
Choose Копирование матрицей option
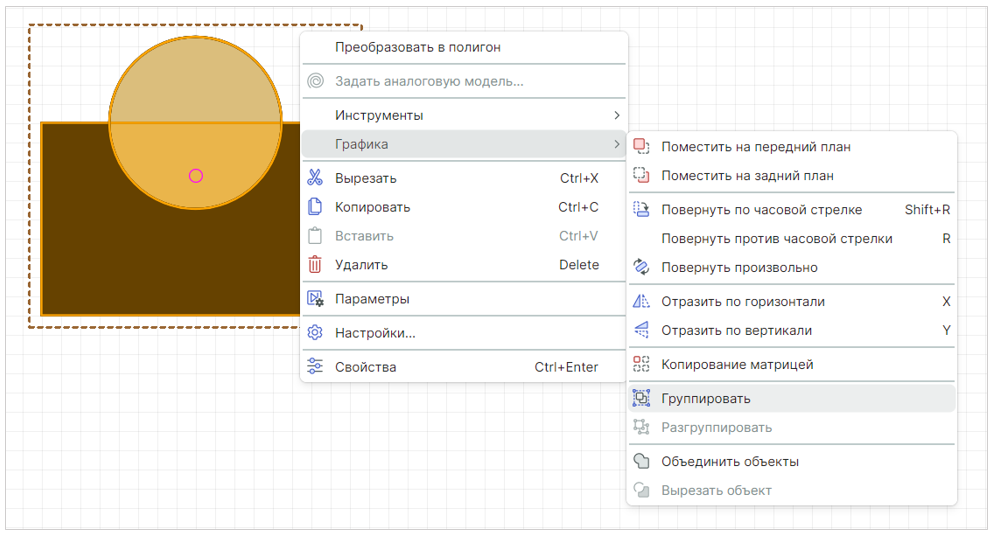click(737, 365)
